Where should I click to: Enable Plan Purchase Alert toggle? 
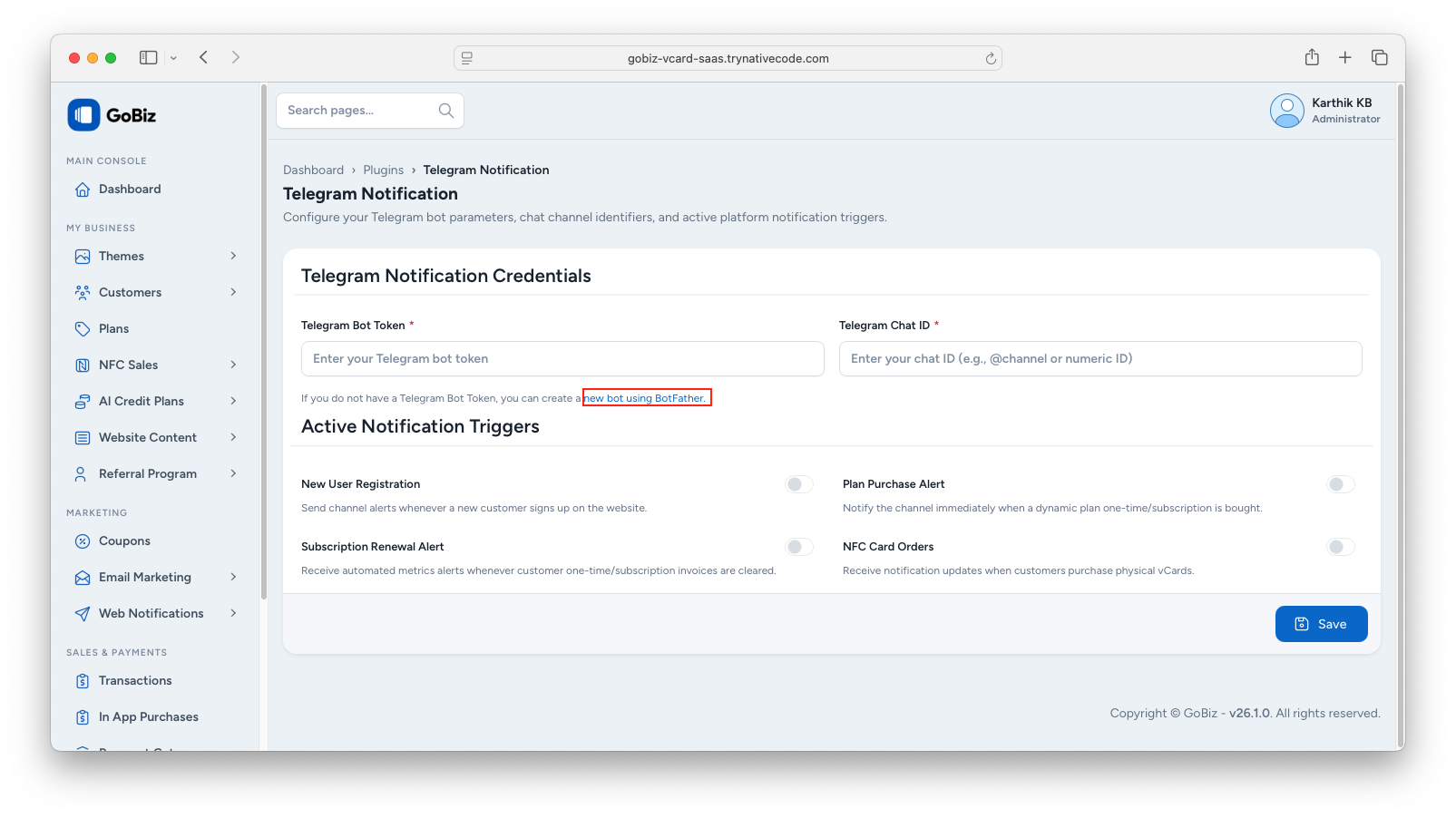1341,484
